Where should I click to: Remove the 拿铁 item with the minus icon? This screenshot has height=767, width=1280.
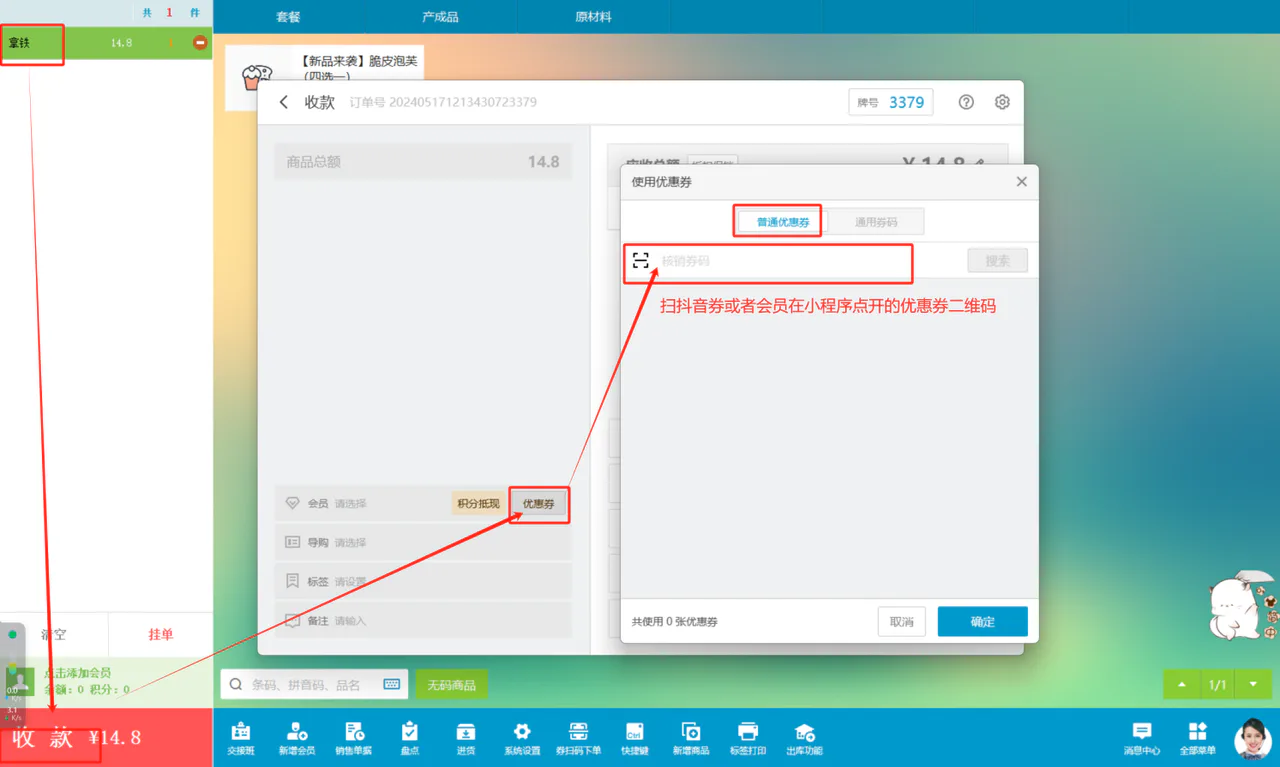coord(200,43)
